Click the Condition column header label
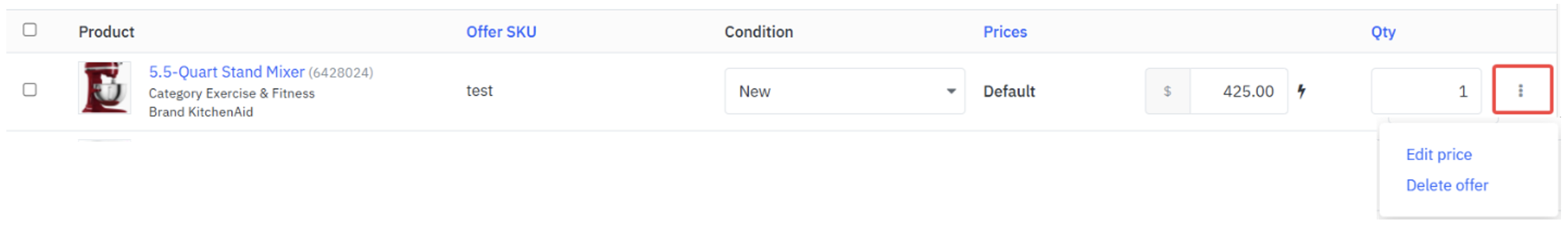 point(758,32)
